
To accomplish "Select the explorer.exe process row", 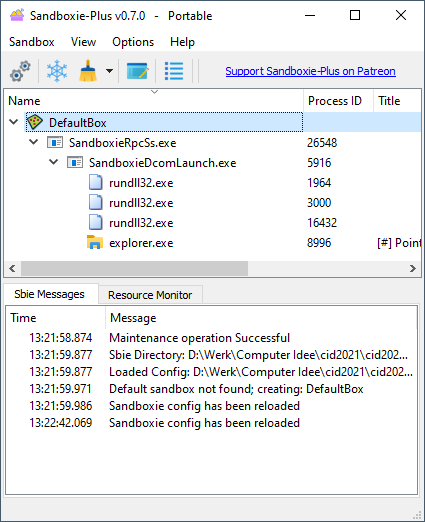I will 212,243.
